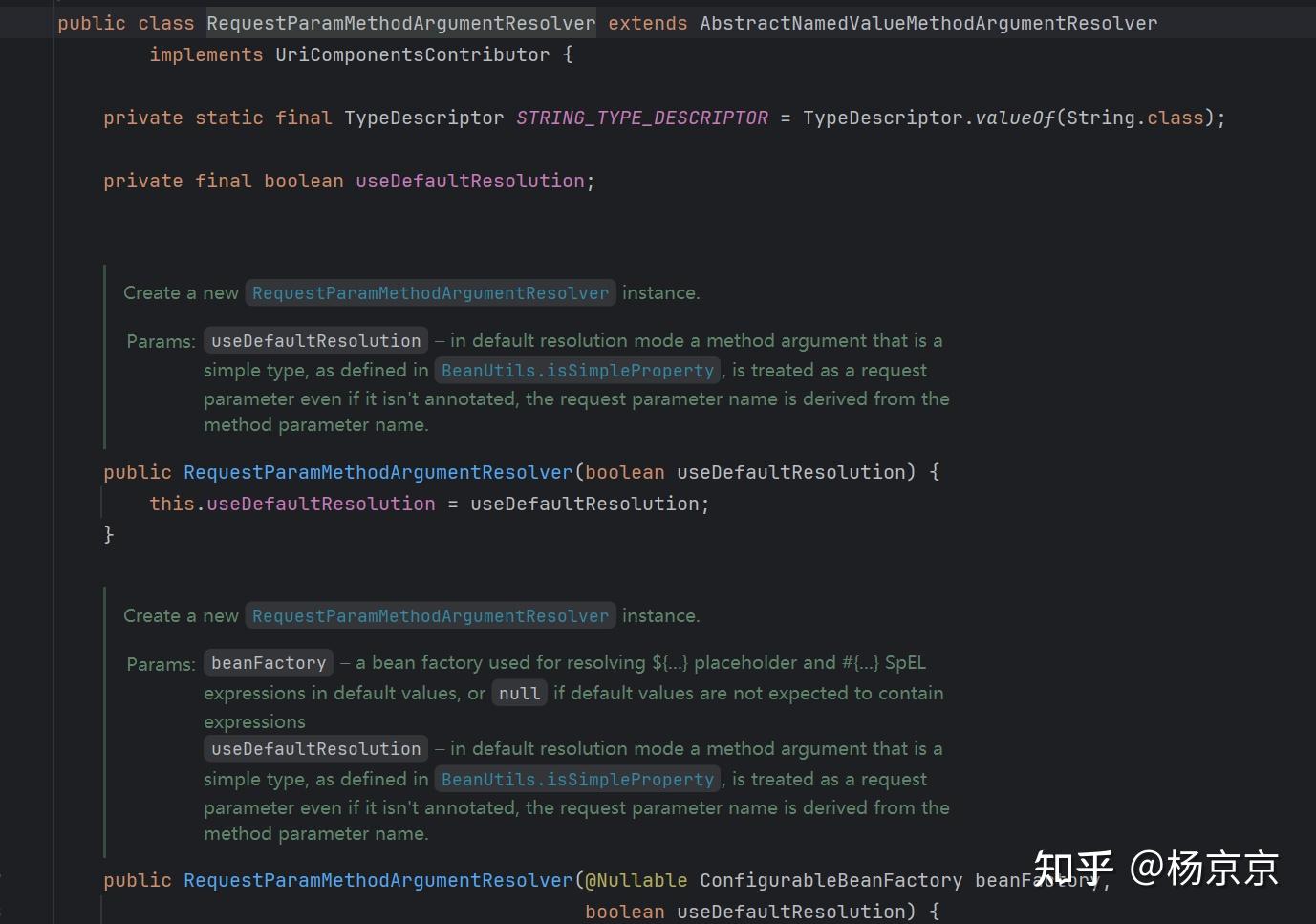Viewport: 1316px width, 924px height.
Task: Click the green change marker beside the first Javadoc
Action: (x=105, y=358)
